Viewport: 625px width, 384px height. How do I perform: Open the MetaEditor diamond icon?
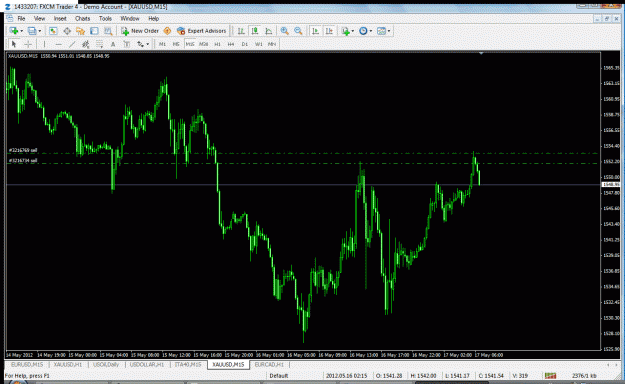[167, 31]
